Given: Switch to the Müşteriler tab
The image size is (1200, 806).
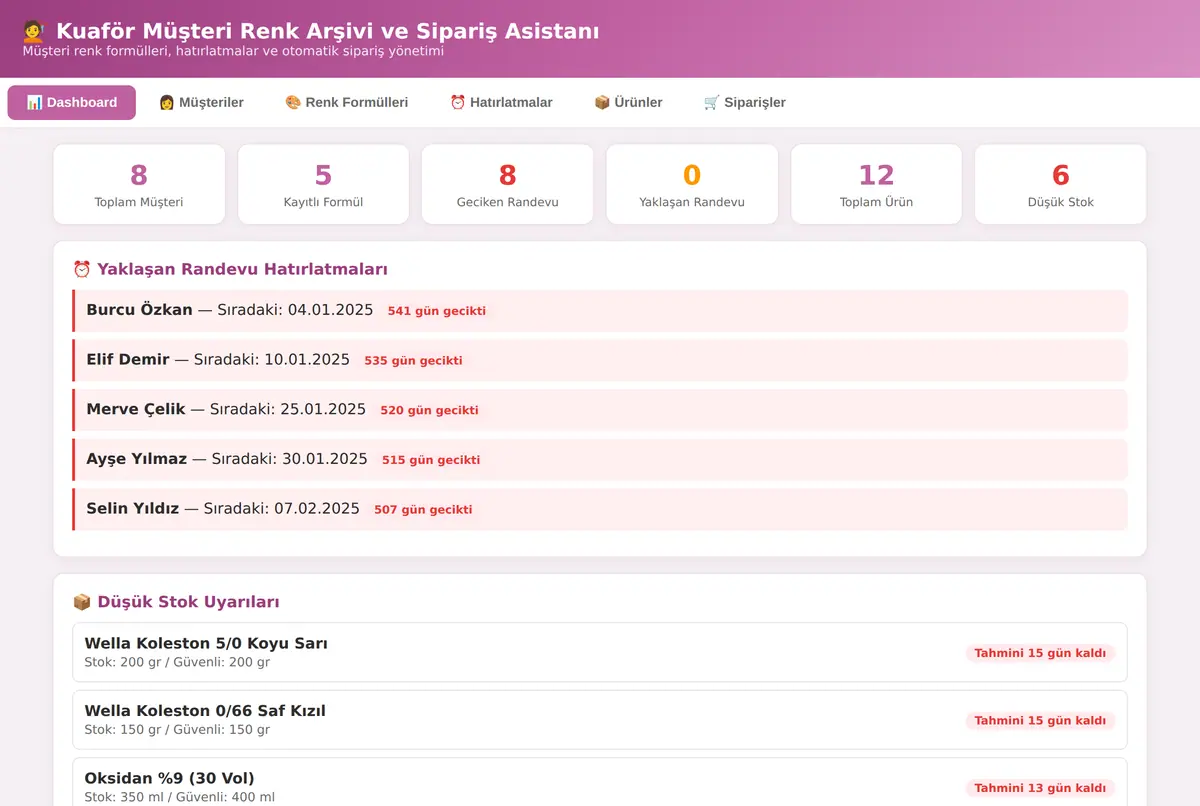Looking at the screenshot, I should pyautogui.click(x=201, y=102).
